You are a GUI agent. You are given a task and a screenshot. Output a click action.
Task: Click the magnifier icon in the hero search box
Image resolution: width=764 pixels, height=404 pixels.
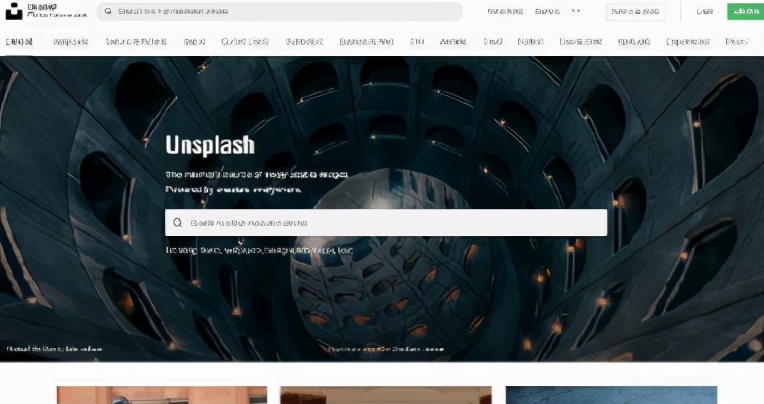(x=177, y=222)
